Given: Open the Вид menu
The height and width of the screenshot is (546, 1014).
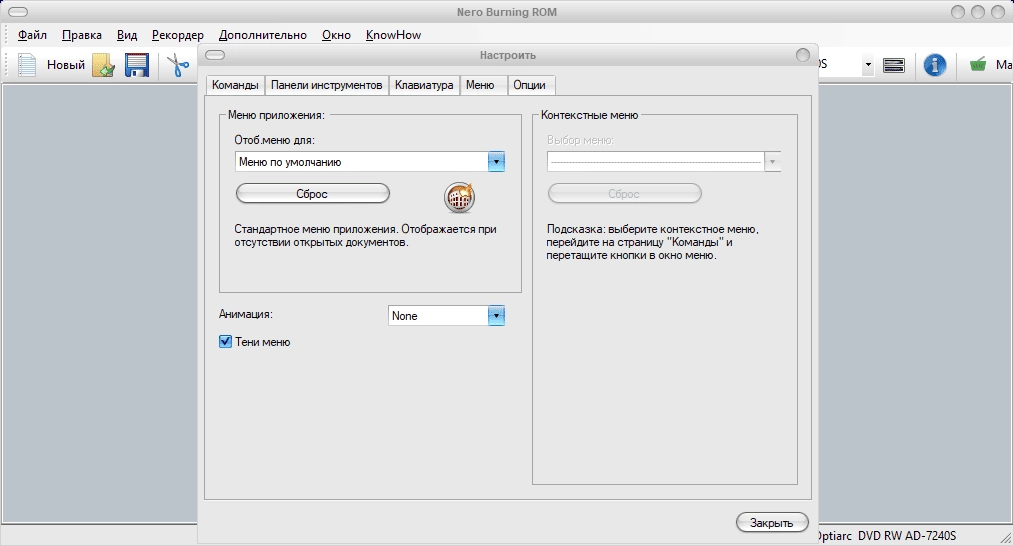Looking at the screenshot, I should coord(127,35).
